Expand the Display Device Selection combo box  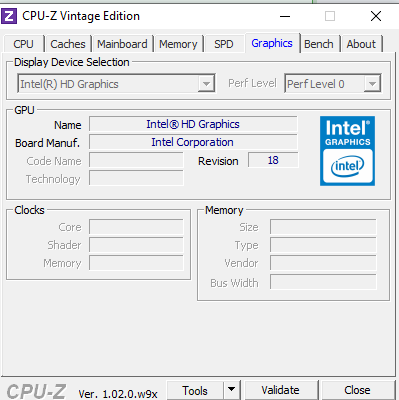tap(116, 84)
